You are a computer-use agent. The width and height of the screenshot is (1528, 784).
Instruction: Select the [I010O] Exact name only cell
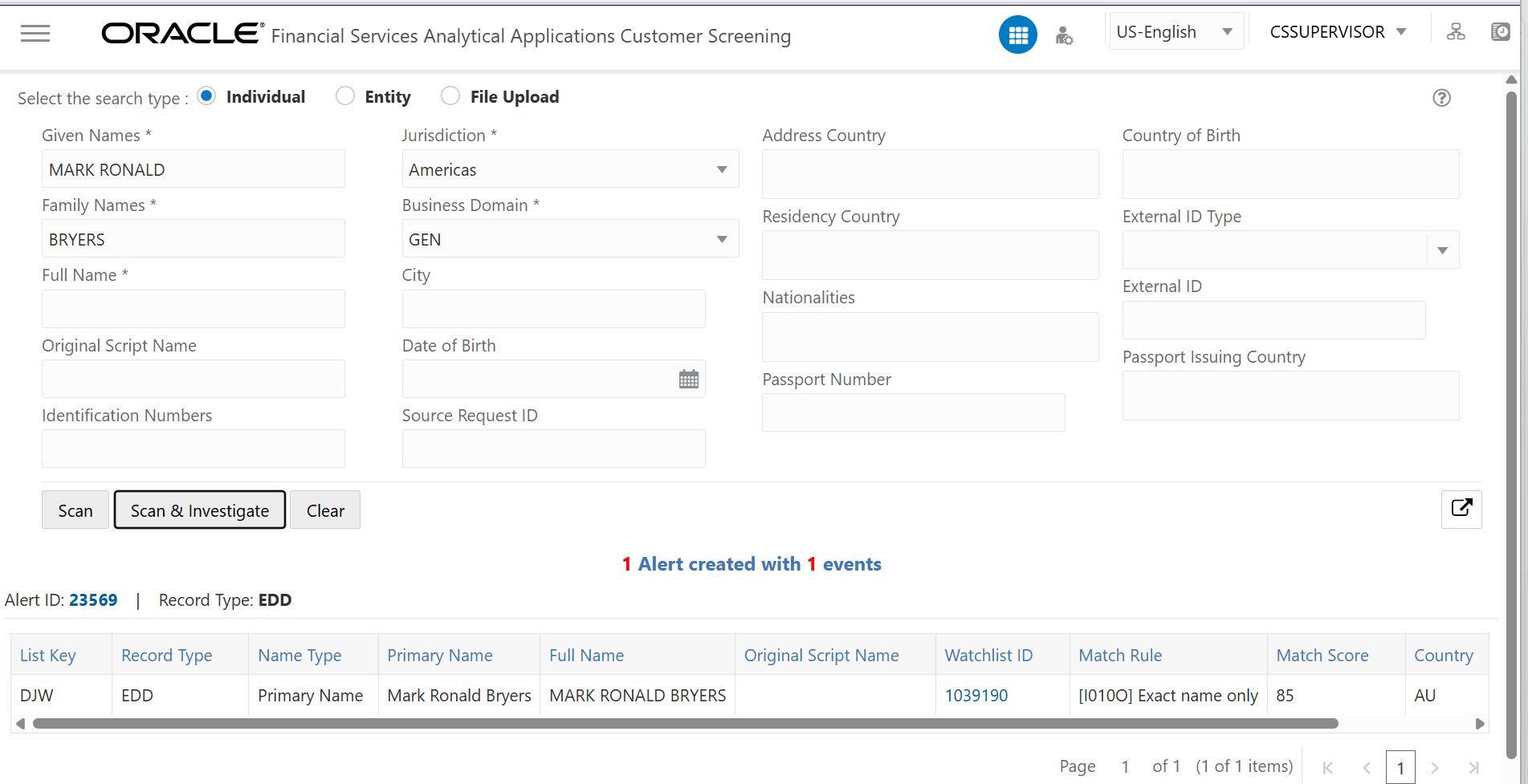pyautogui.click(x=1168, y=696)
